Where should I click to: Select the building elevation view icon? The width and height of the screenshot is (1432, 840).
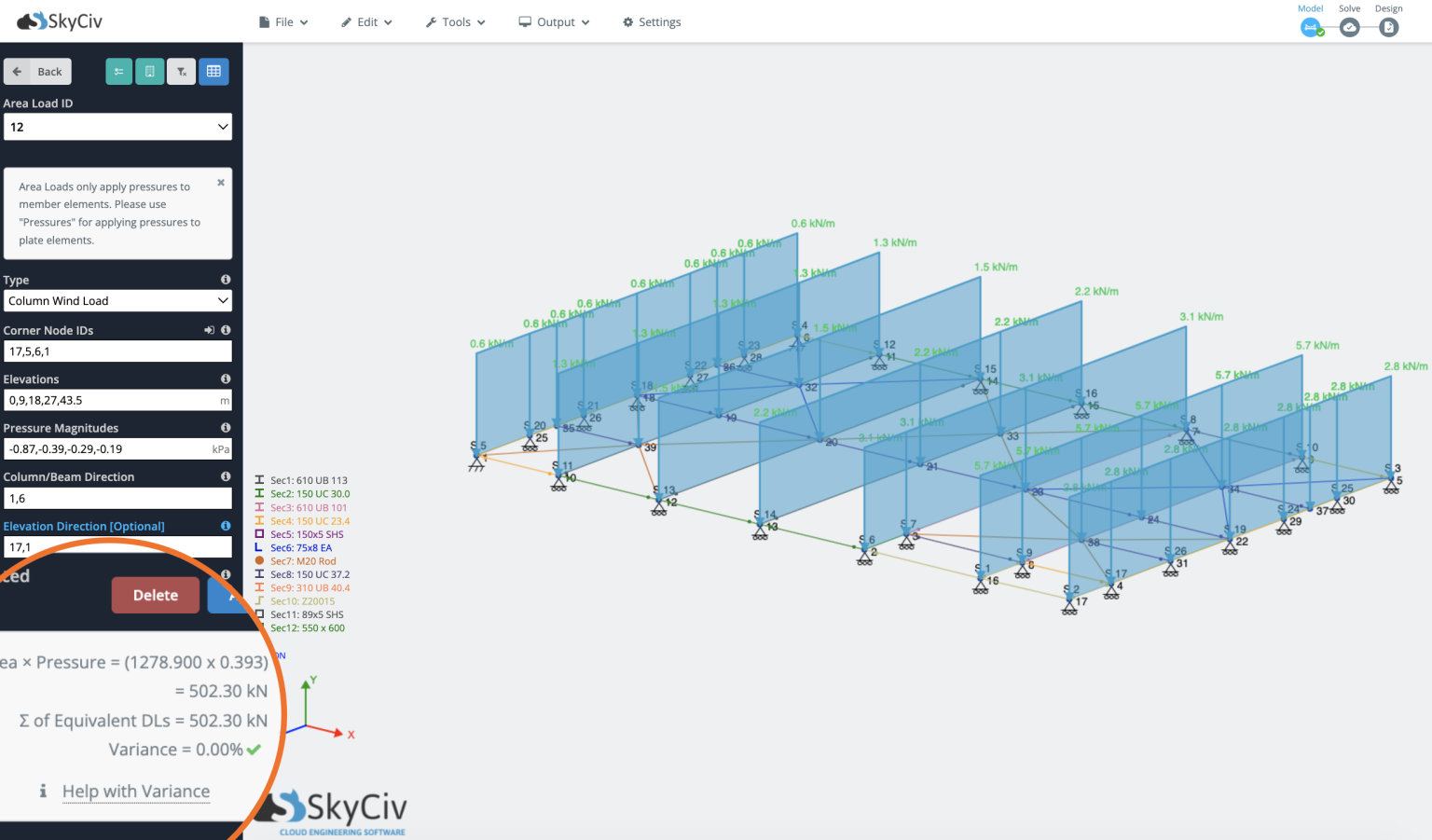coord(149,71)
